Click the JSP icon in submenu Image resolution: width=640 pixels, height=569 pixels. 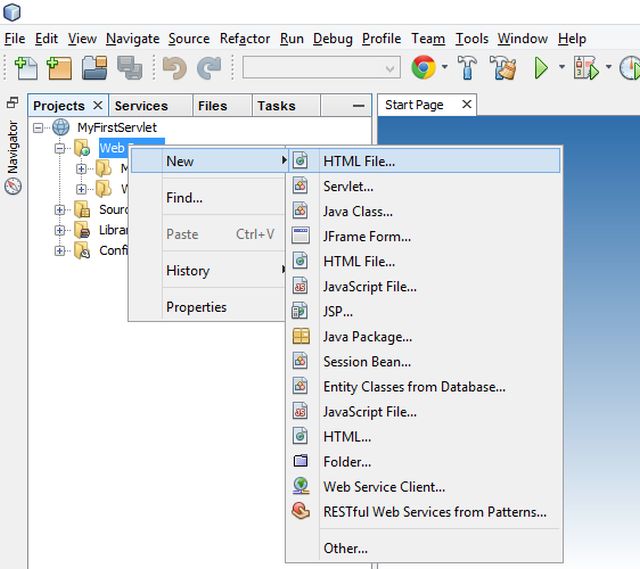300,311
